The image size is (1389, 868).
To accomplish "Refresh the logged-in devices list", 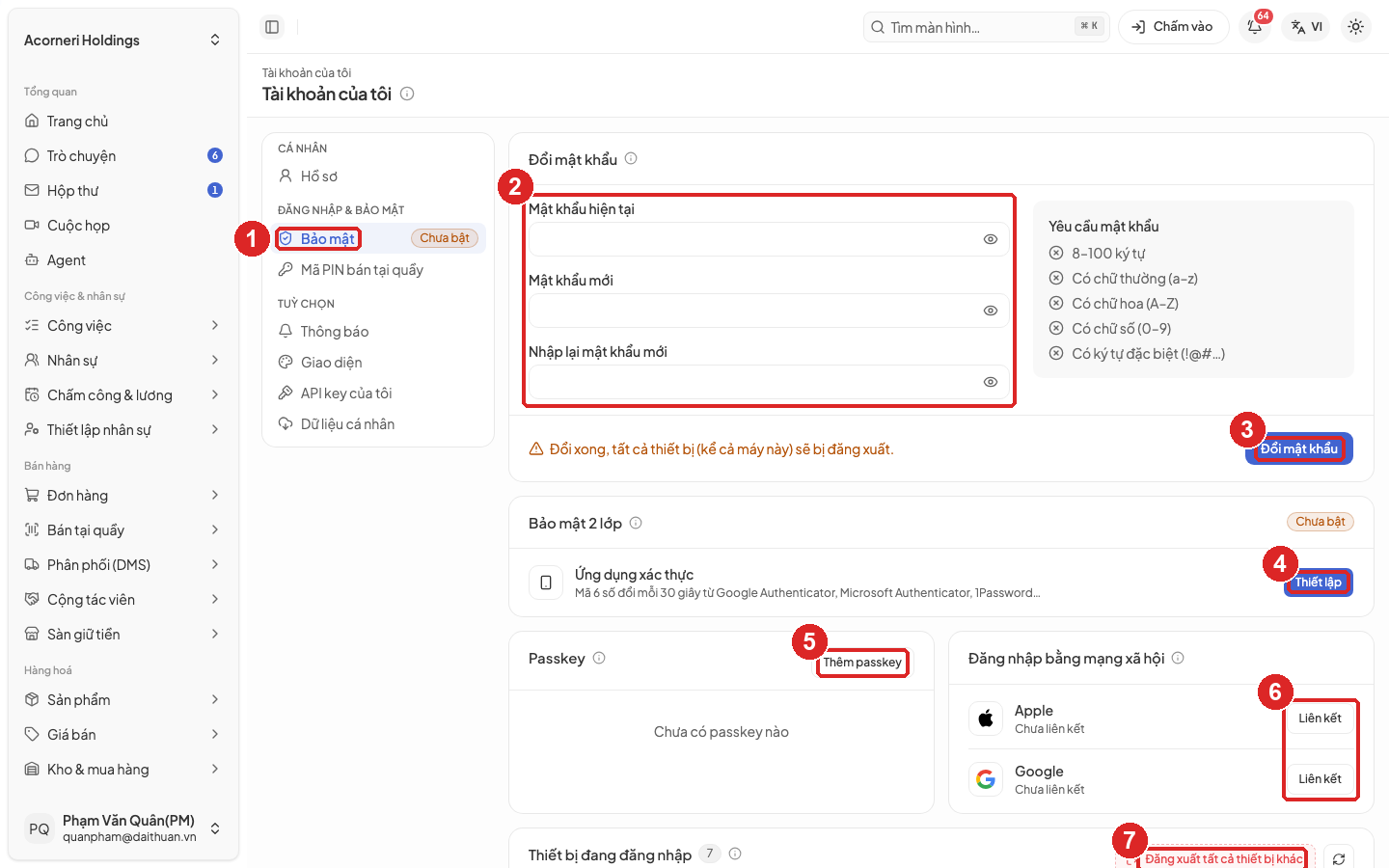I will coord(1339,858).
